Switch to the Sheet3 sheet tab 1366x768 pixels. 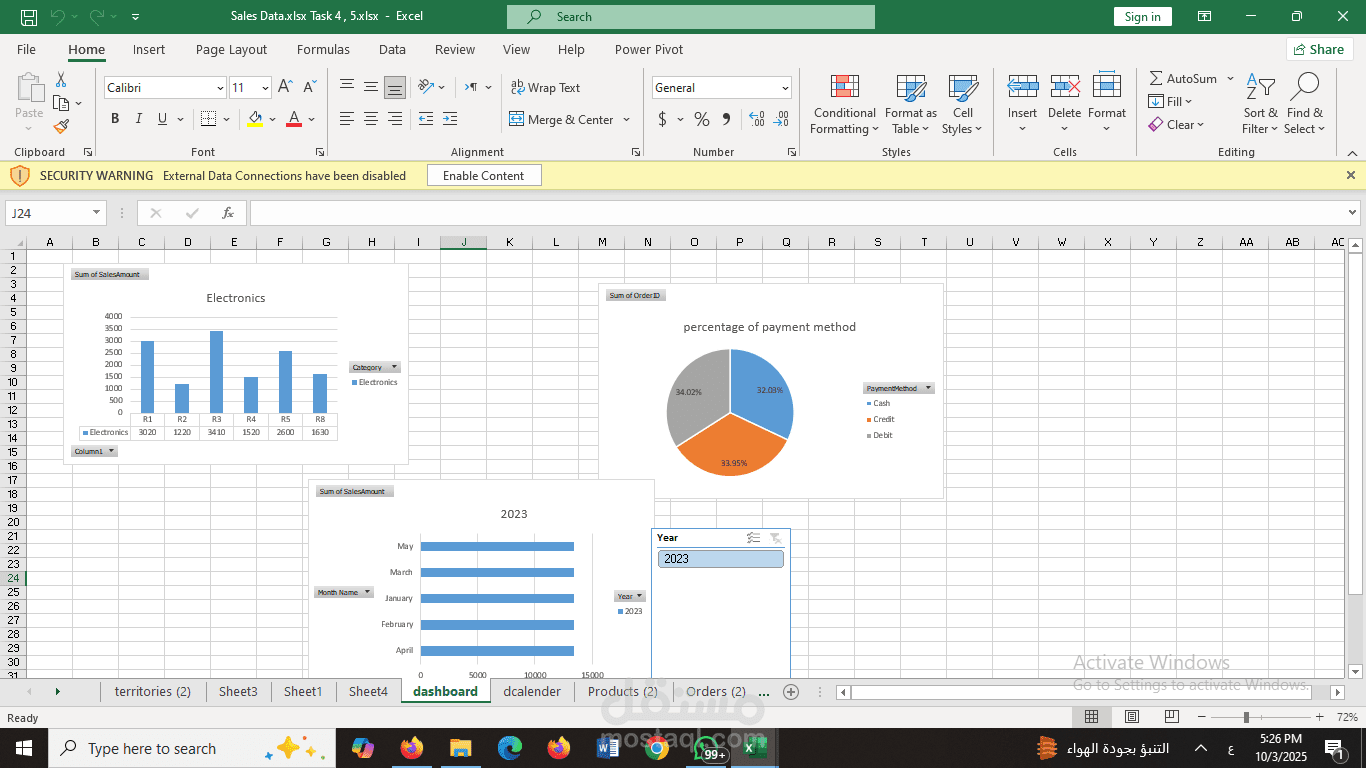click(238, 691)
